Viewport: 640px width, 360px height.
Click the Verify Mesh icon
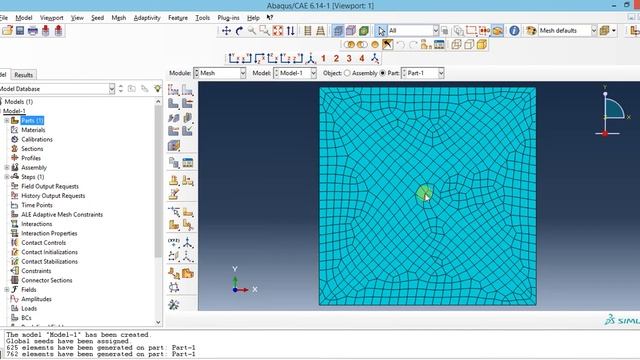pyautogui.click(x=188, y=131)
